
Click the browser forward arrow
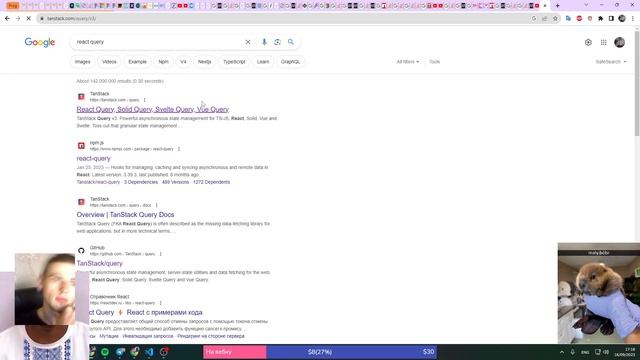tap(18, 18)
